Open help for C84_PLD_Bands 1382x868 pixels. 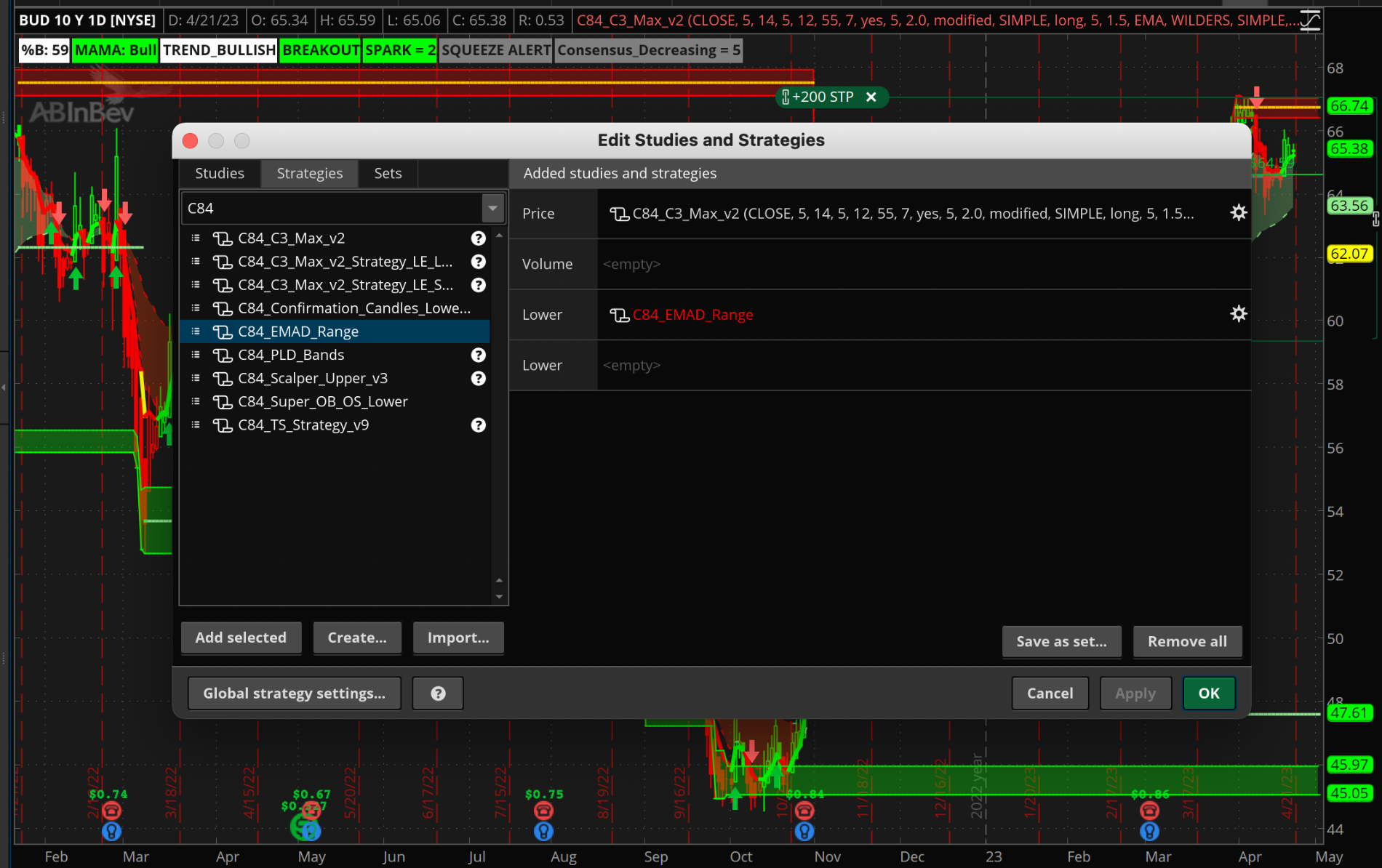[x=478, y=355]
